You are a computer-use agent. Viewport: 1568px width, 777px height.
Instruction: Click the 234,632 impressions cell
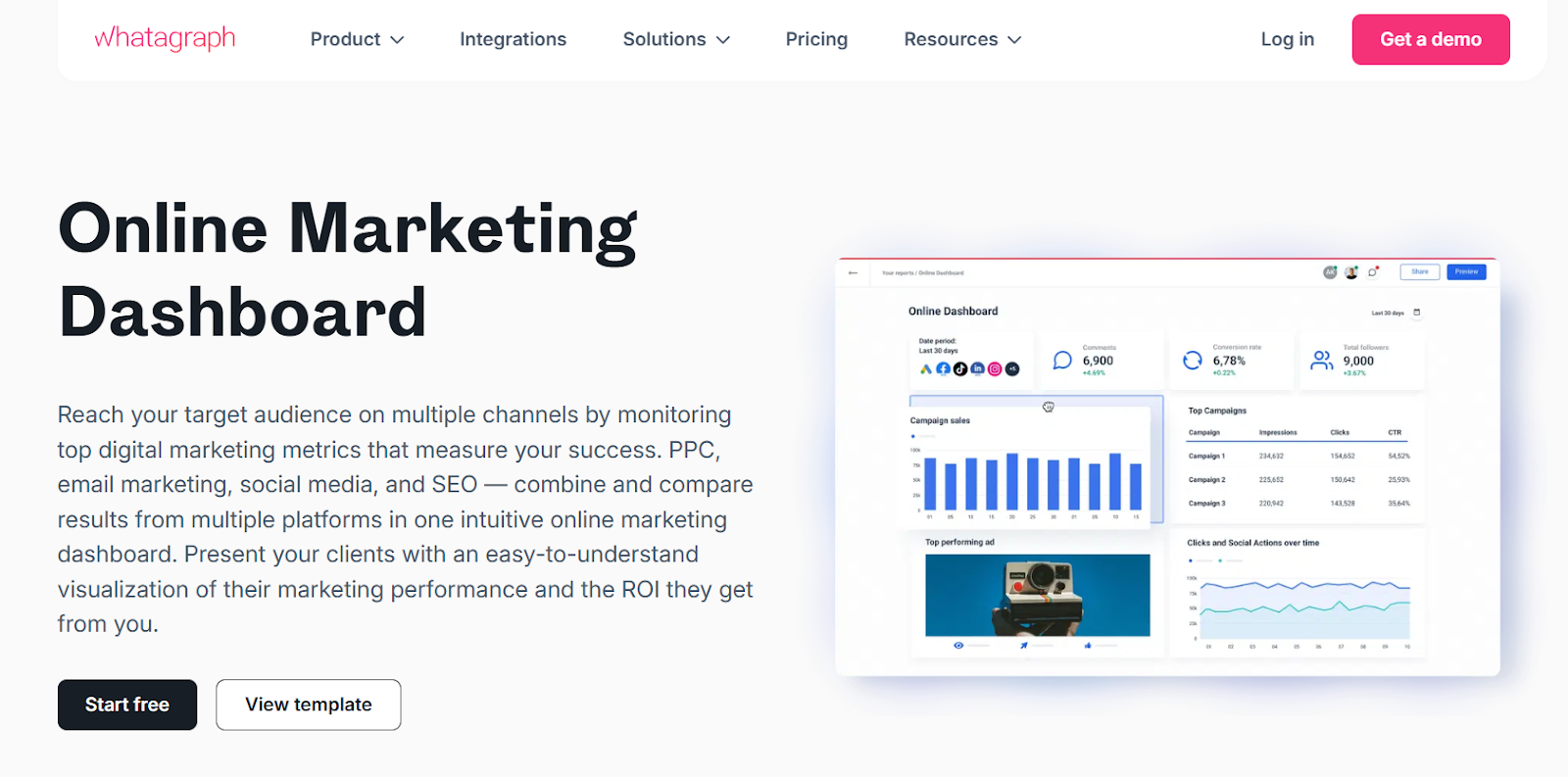[1271, 456]
